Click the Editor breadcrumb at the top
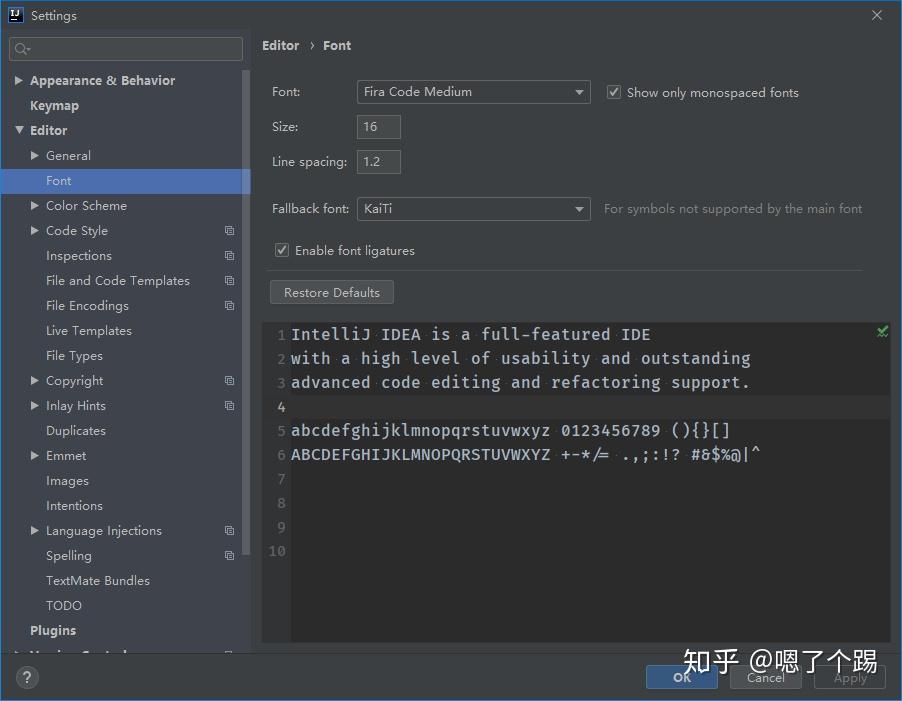The width and height of the screenshot is (902, 701). pyautogui.click(x=280, y=45)
